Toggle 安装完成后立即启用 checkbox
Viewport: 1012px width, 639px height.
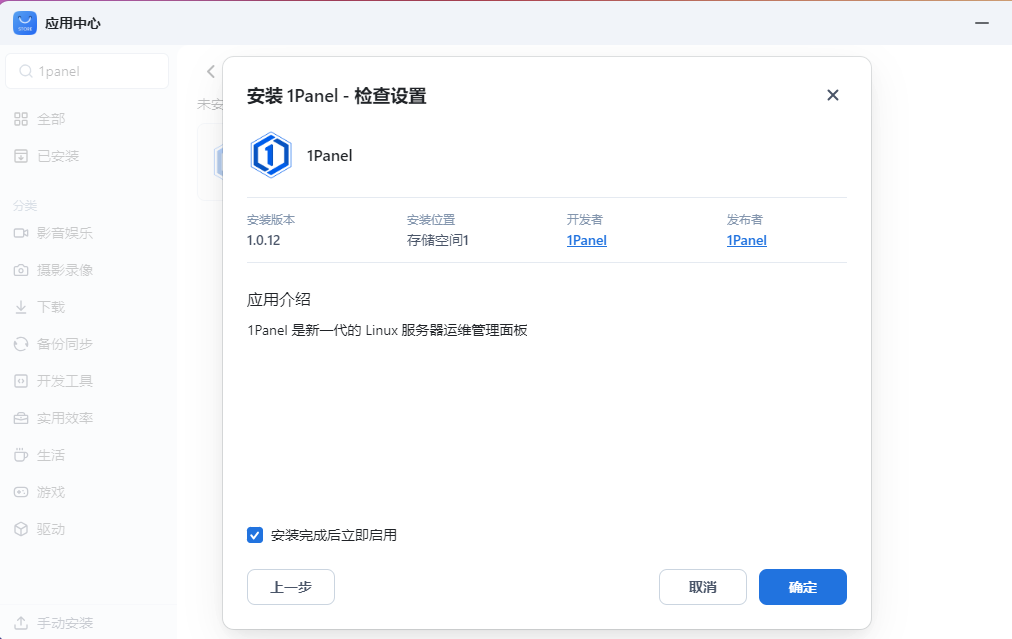[x=255, y=535]
